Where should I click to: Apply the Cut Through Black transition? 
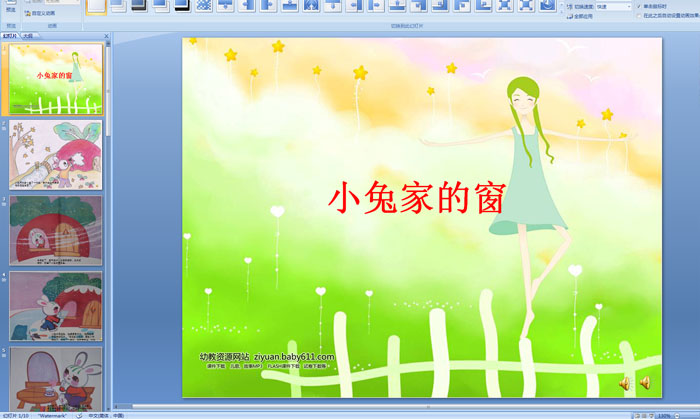pos(182,5)
